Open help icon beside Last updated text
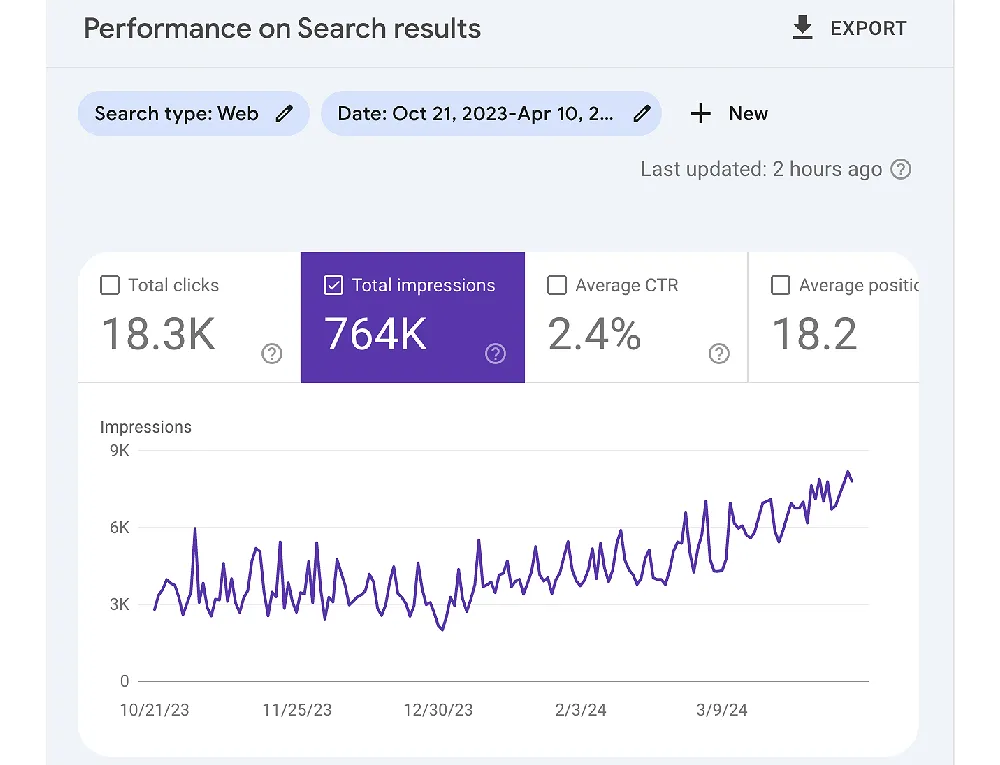 (901, 169)
